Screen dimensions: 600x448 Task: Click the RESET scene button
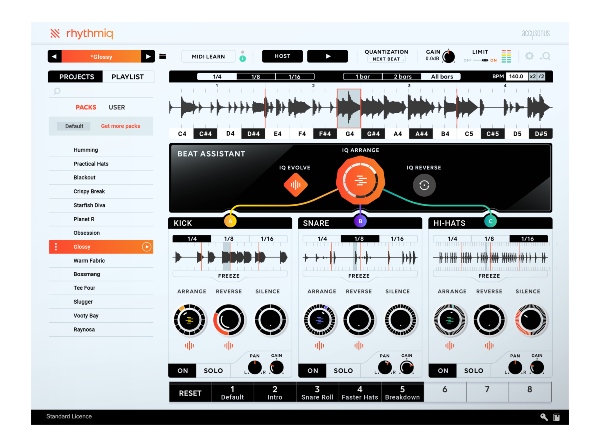click(x=190, y=393)
